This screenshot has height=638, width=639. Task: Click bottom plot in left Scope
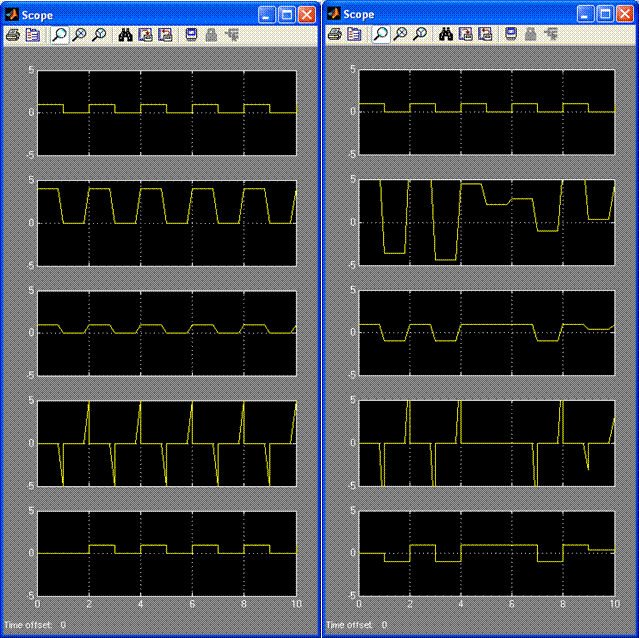(167, 553)
